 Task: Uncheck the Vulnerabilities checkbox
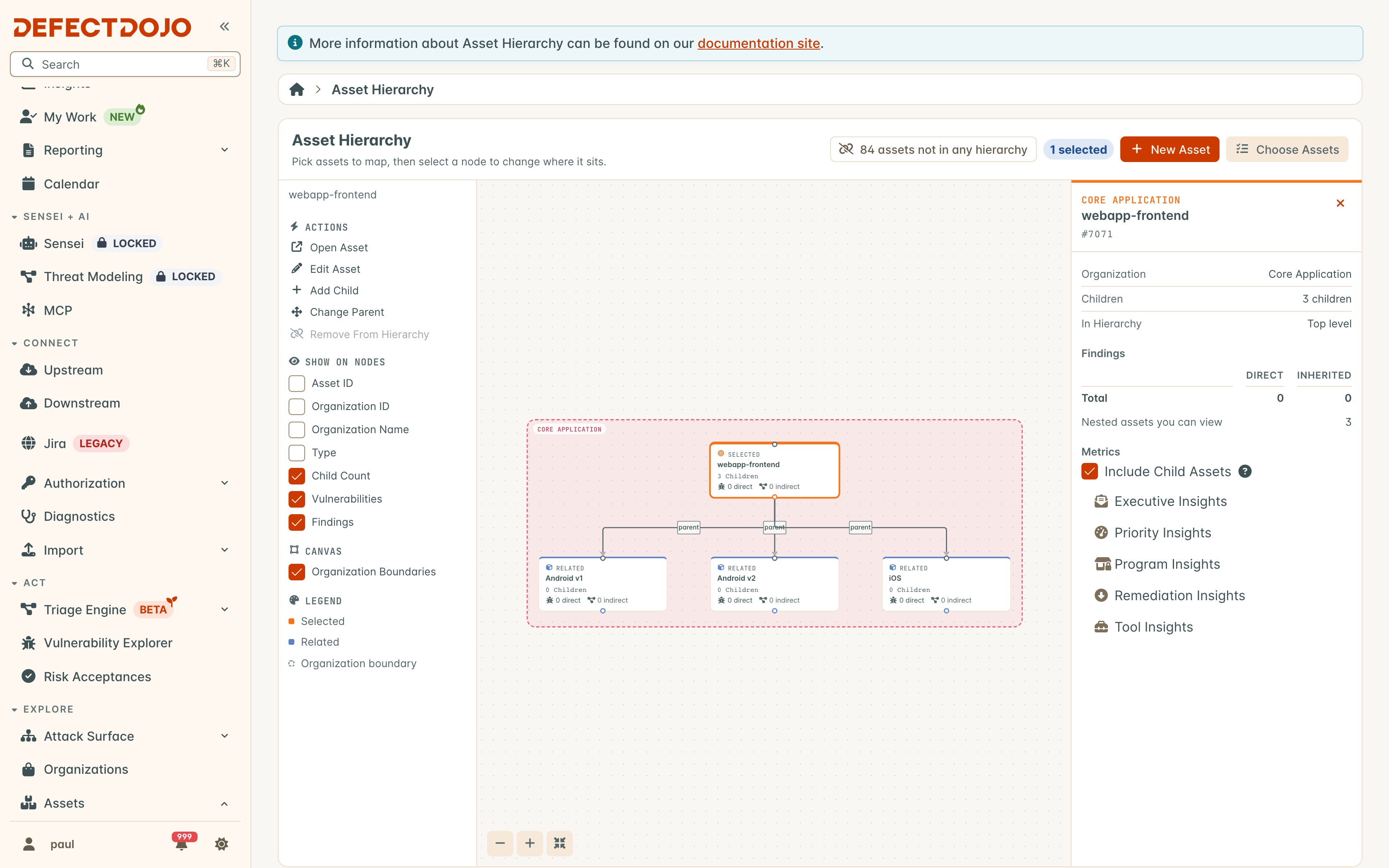(297, 499)
